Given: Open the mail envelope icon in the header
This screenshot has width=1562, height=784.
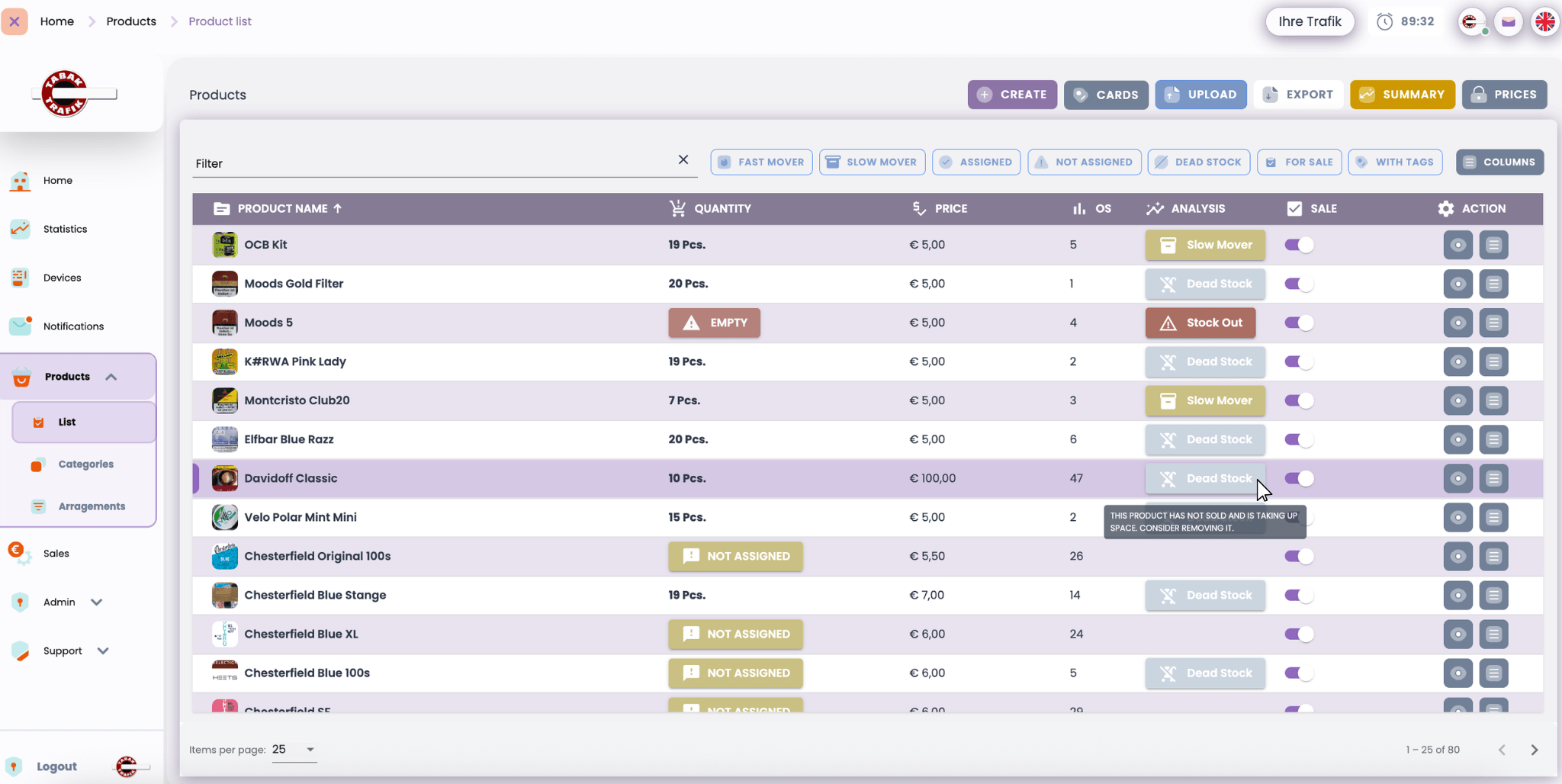Looking at the screenshot, I should click(1508, 21).
